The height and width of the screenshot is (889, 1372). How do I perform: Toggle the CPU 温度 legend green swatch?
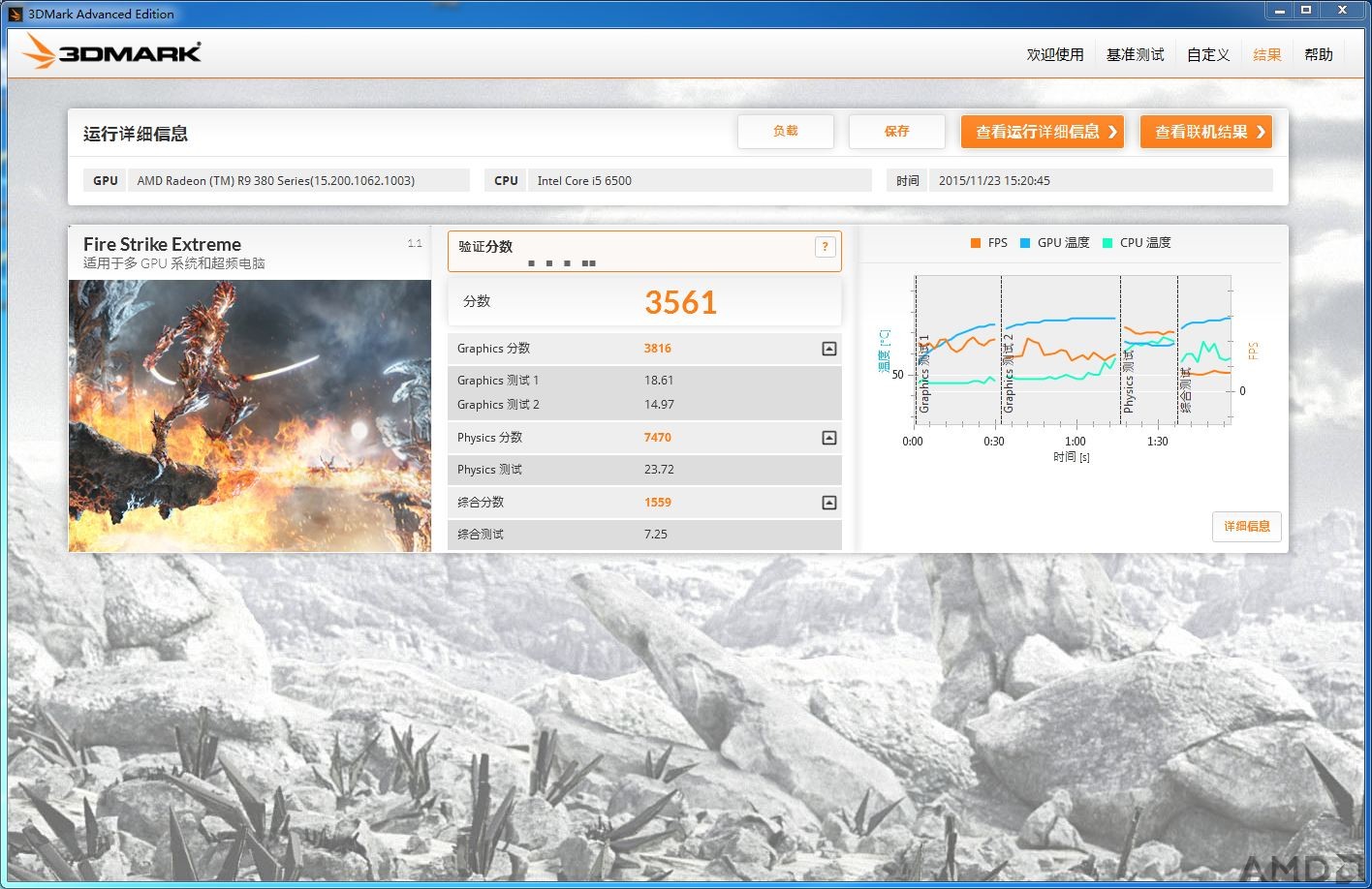[x=1107, y=243]
